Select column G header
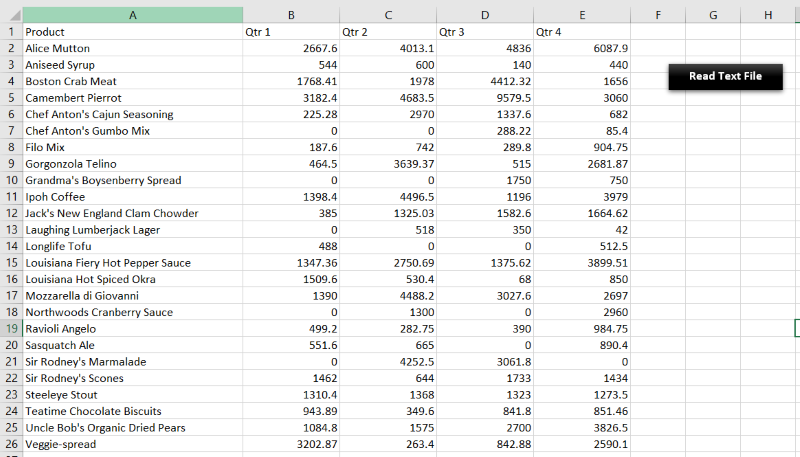Image resolution: width=800 pixels, height=457 pixels. tap(713, 15)
